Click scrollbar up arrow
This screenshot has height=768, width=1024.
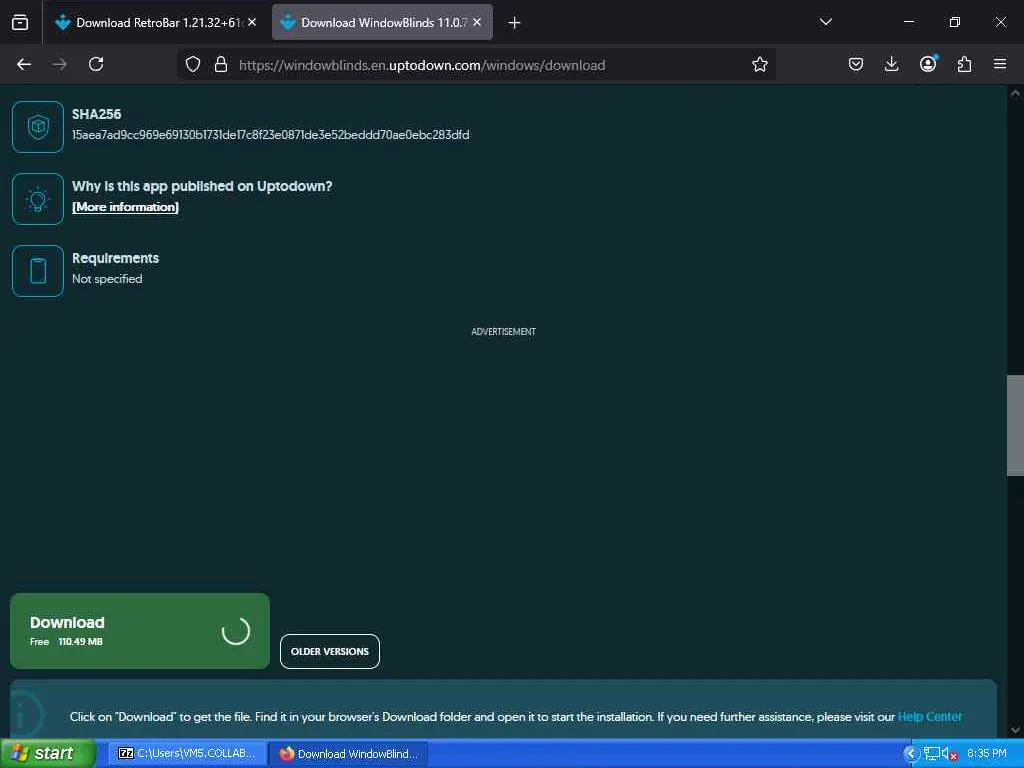[x=1015, y=93]
